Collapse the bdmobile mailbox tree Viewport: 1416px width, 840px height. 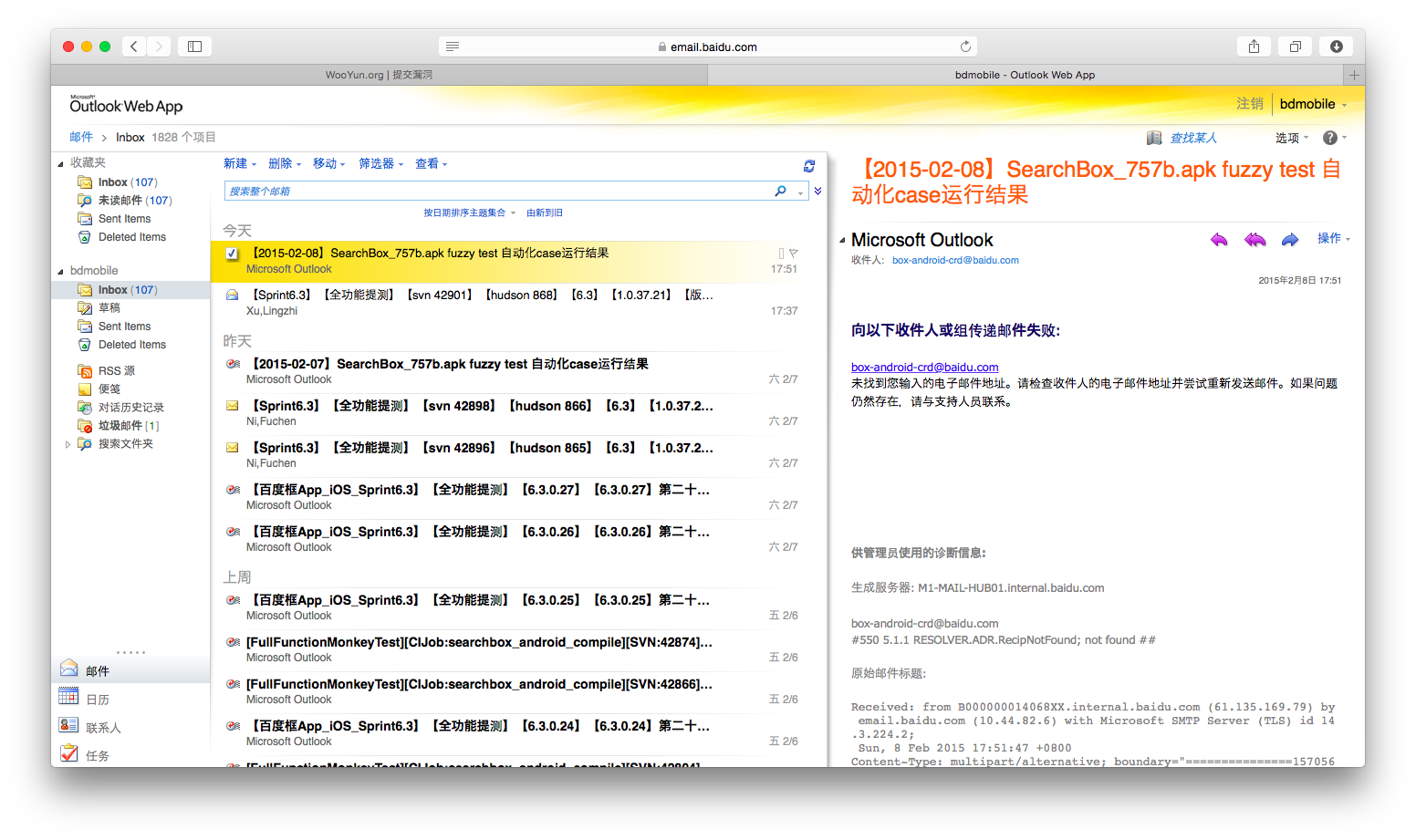coord(60,271)
